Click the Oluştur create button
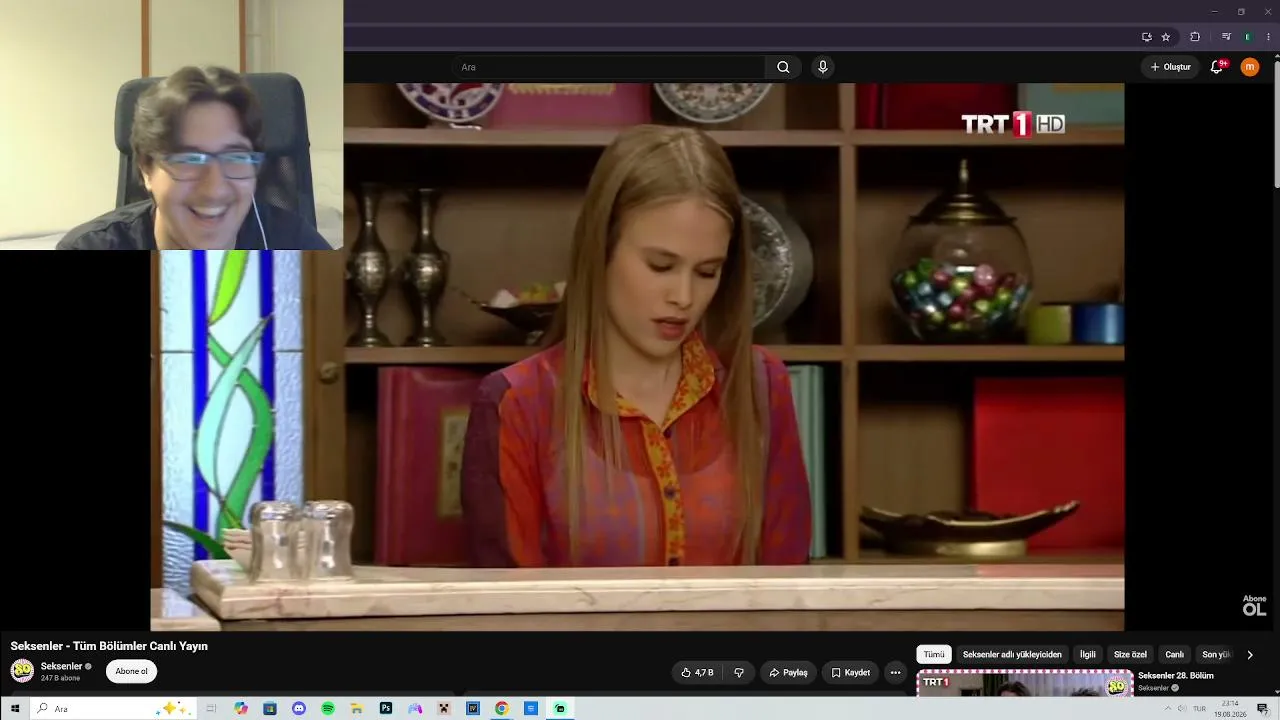1280x720 pixels. (x=1170, y=67)
